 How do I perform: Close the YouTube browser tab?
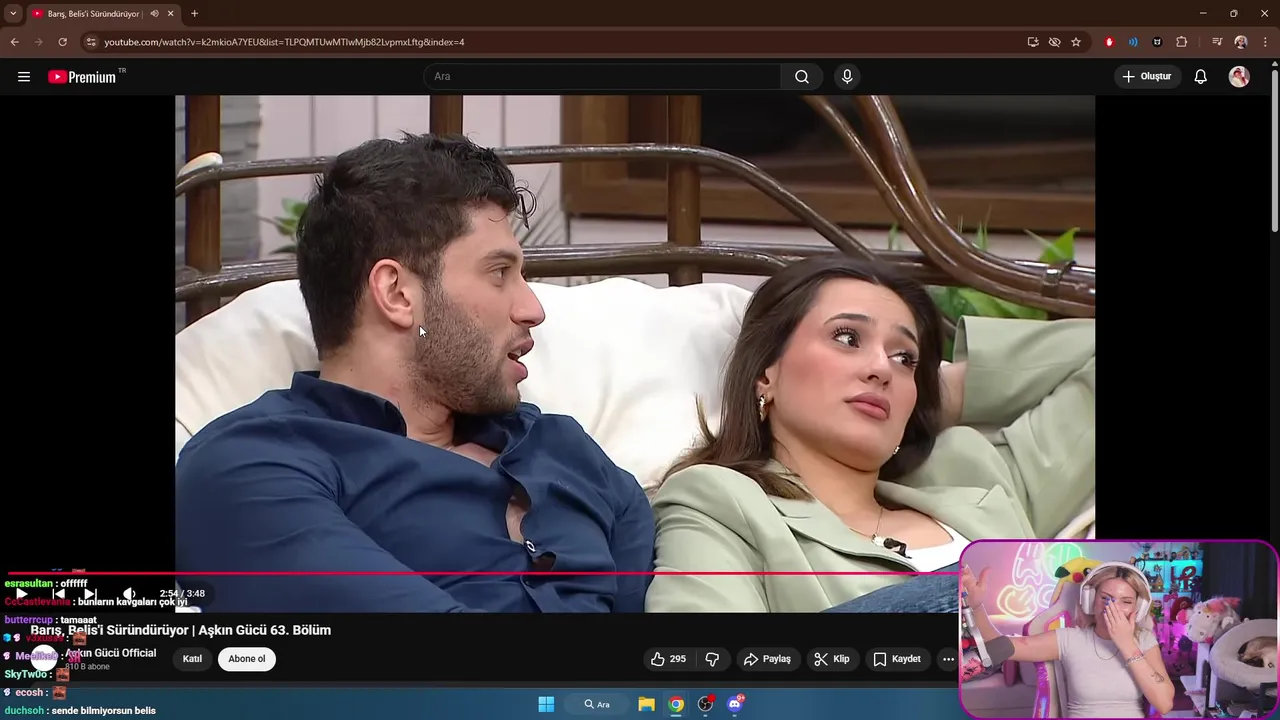(169, 13)
